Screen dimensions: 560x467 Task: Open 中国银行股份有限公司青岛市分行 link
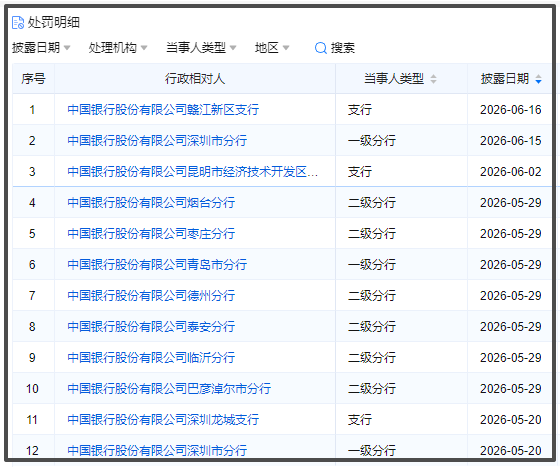(157, 265)
